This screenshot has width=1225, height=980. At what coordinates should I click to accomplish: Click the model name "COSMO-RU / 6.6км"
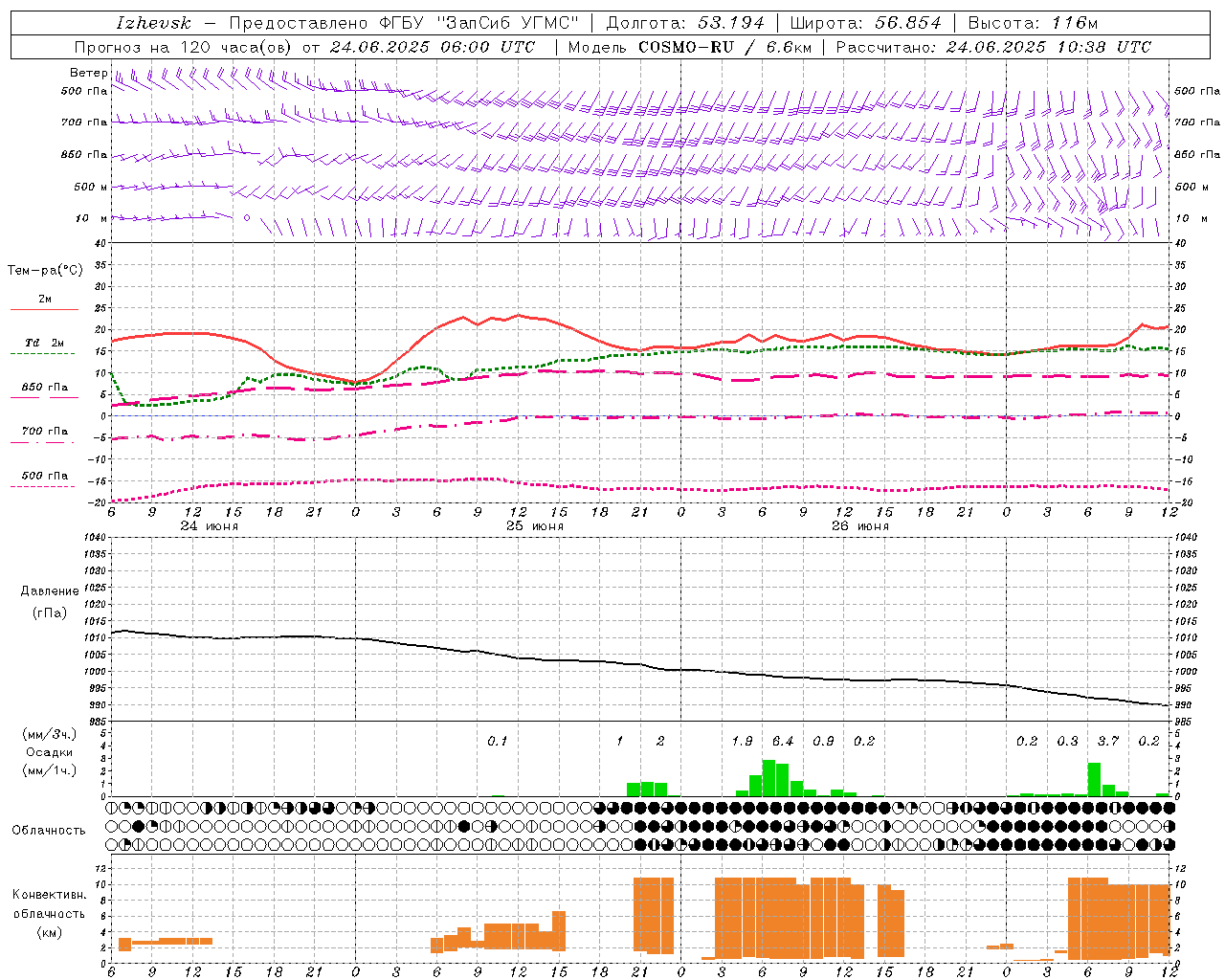tap(725, 47)
